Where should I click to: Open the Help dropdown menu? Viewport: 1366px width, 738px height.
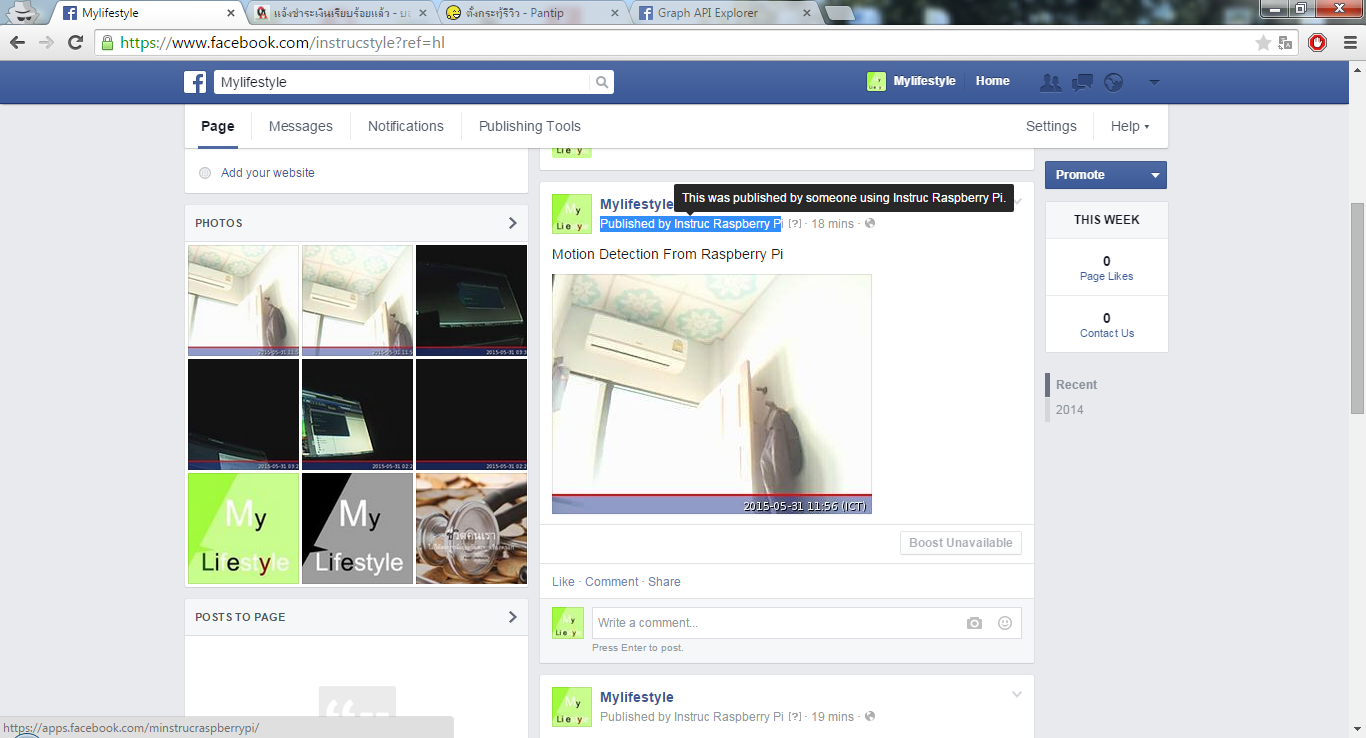(x=1130, y=126)
